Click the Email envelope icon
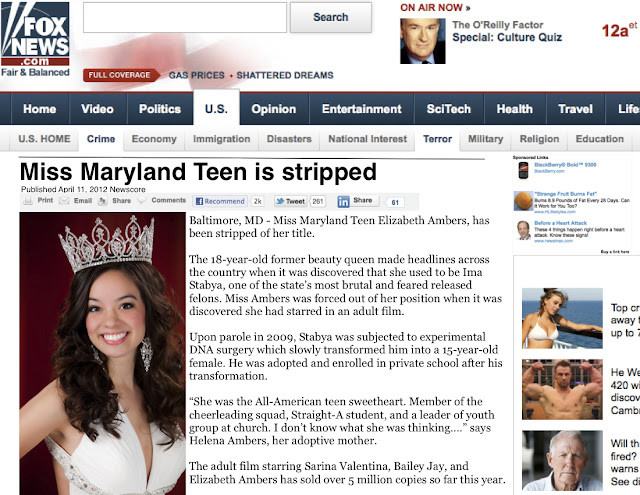Viewport: 640px width, 495px height. 64,200
